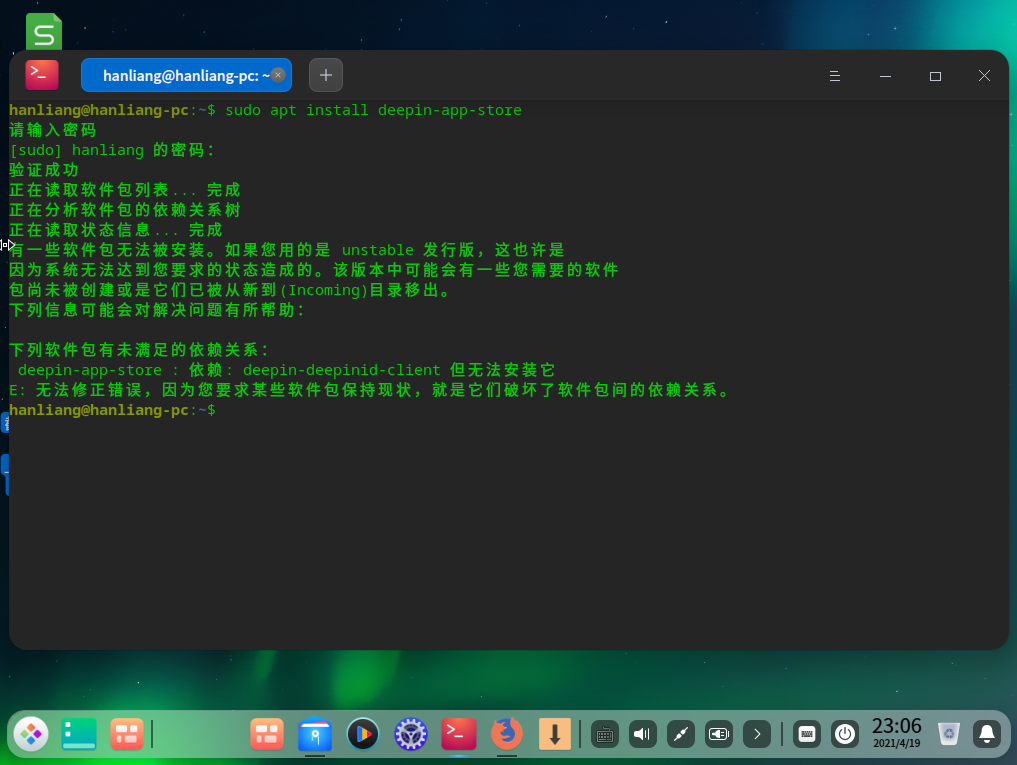
Task: Launch Firefox browser from dock
Action: coord(507,735)
